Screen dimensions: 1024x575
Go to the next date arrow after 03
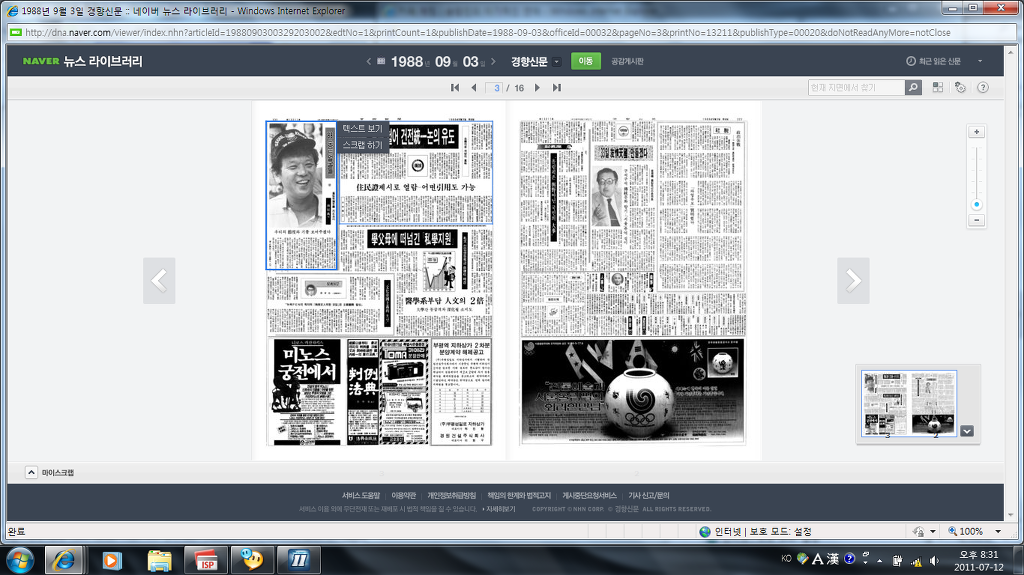pos(493,61)
